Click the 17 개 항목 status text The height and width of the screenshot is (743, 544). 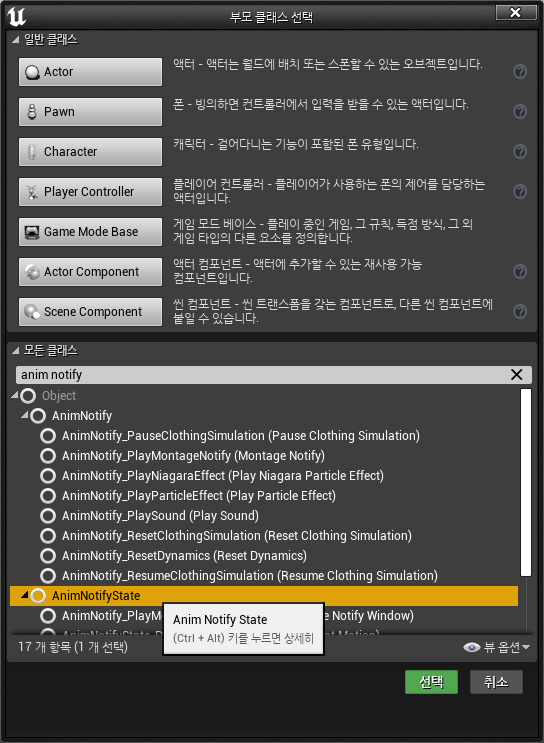73,647
